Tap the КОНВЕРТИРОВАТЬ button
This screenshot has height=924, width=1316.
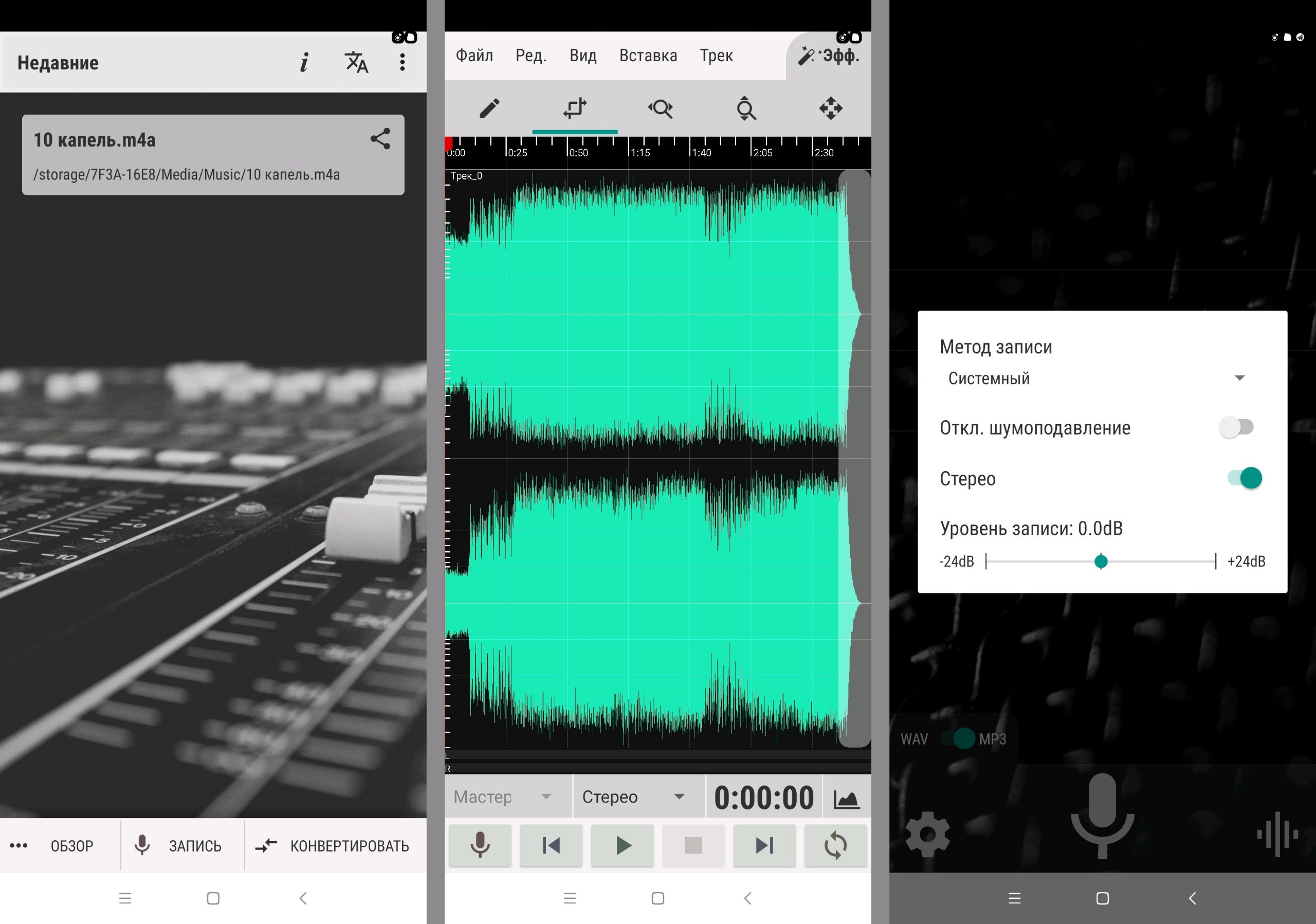pos(334,846)
